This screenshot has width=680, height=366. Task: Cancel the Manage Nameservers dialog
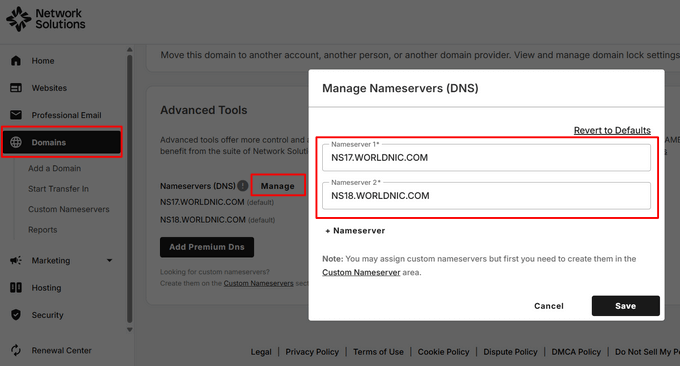549,306
